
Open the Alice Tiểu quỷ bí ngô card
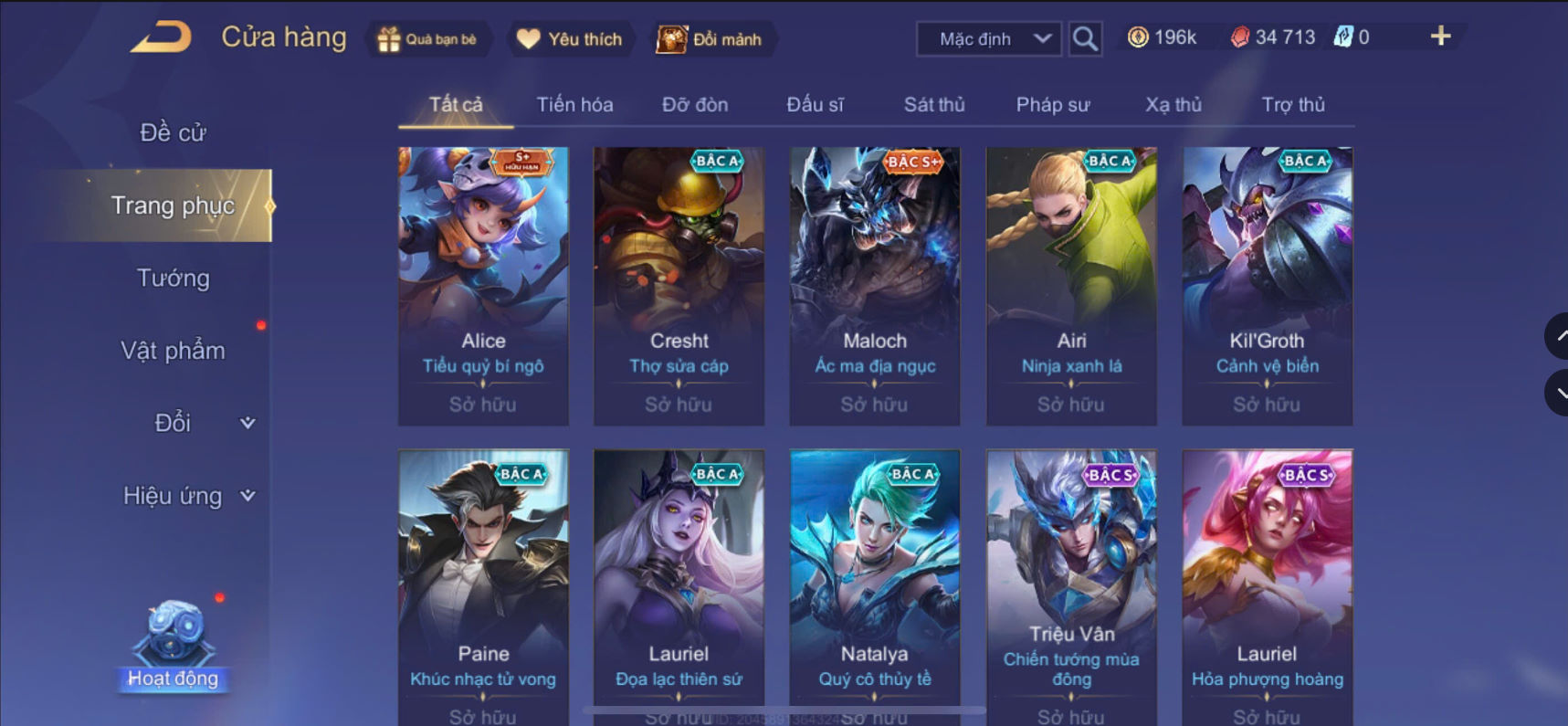point(483,286)
